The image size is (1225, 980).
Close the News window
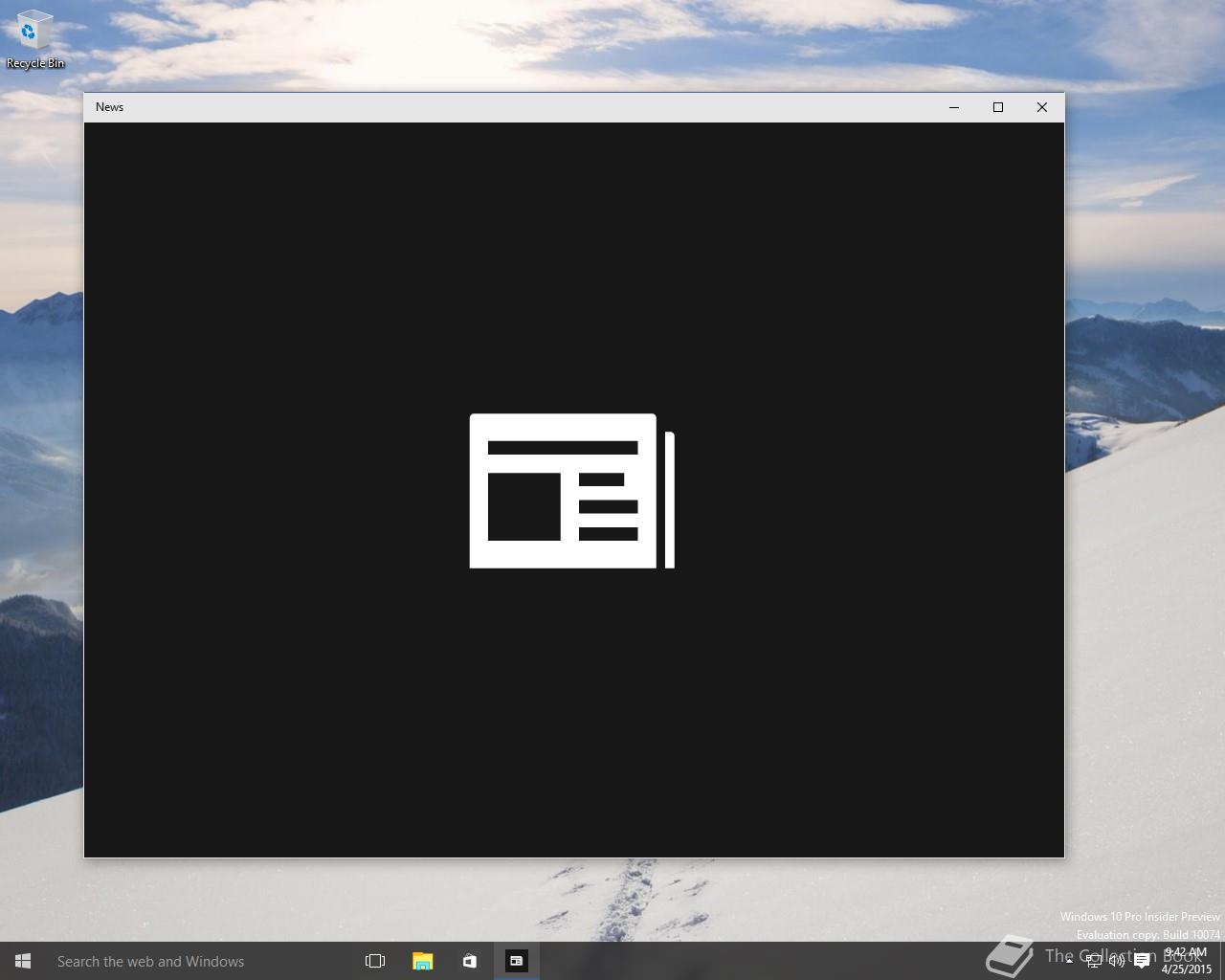[x=1042, y=107]
